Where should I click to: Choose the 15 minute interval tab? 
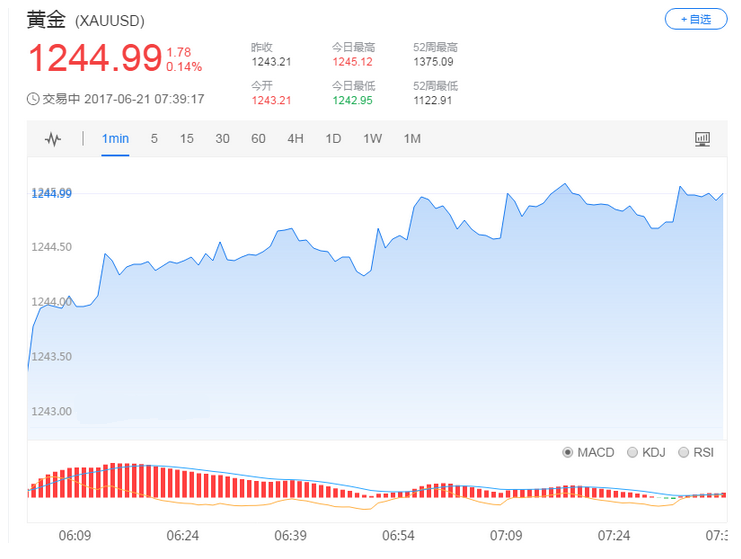pyautogui.click(x=187, y=139)
